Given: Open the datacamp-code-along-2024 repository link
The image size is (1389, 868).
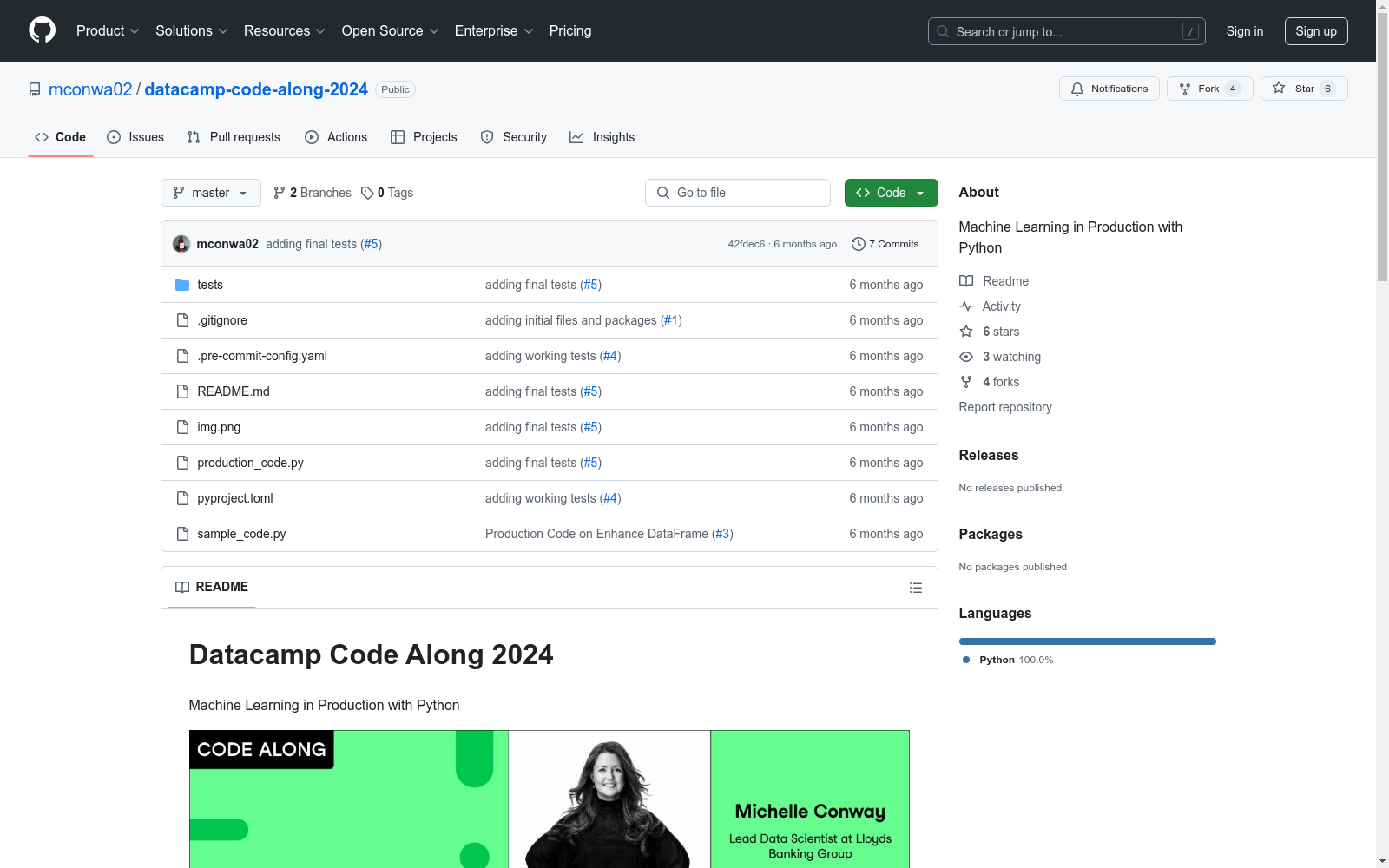Looking at the screenshot, I should tap(256, 89).
